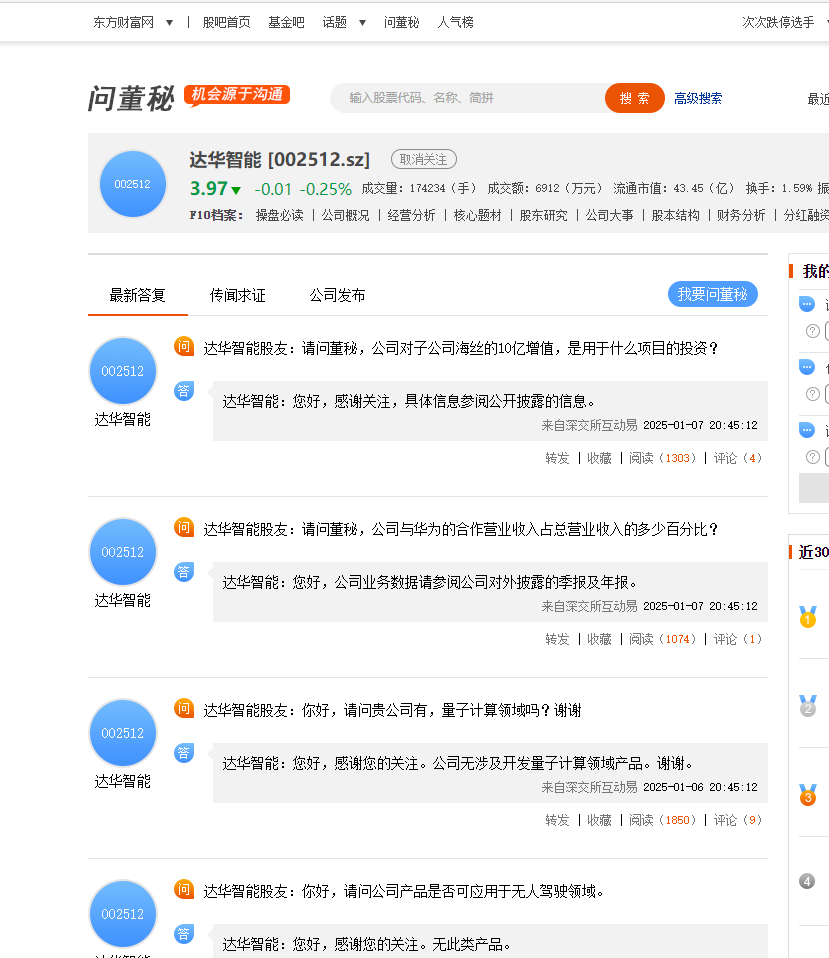This screenshot has height=958, width=829.
Task: Switch to 传闻求证 tab
Action: tap(237, 296)
